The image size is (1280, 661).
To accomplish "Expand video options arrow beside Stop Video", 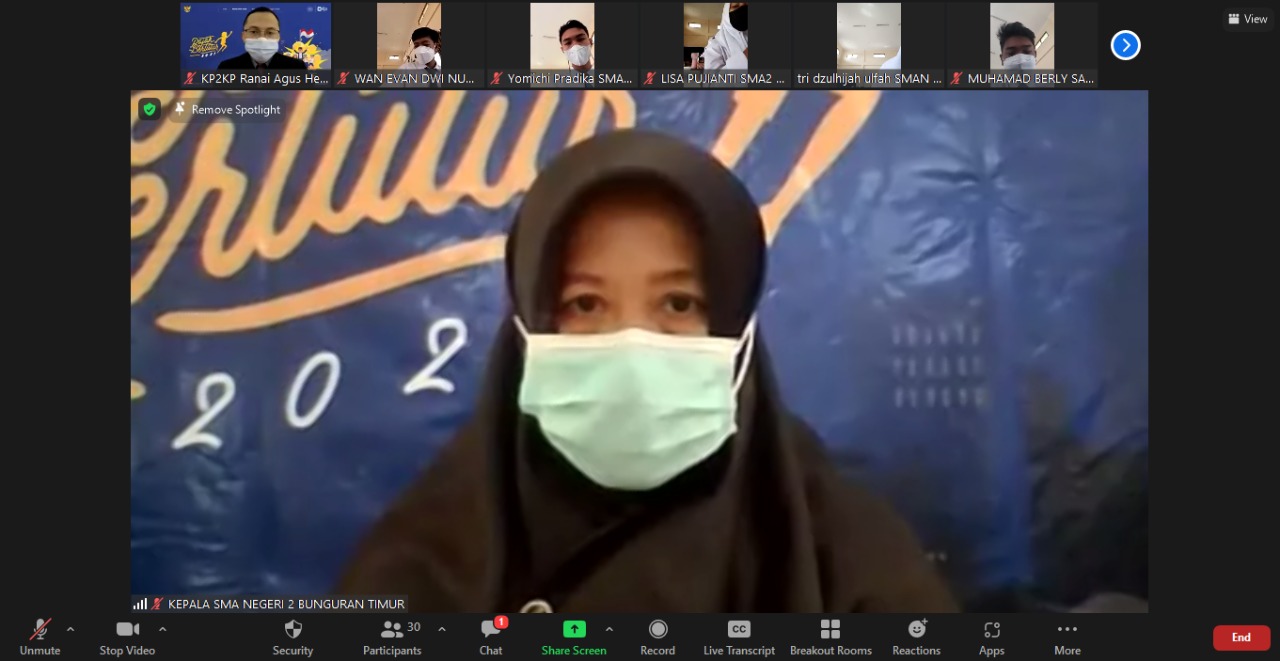I will [x=163, y=630].
